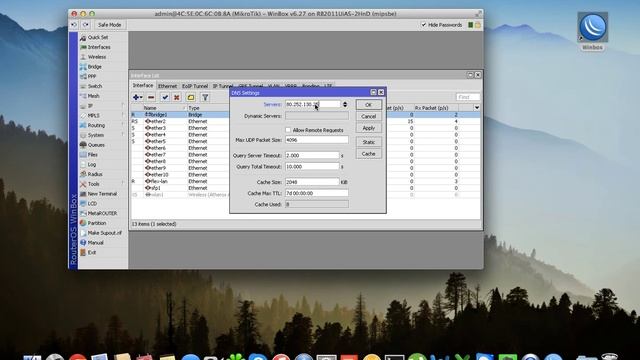This screenshot has height=360, width=640.
Task: Open a New Terminal
Action: [x=102, y=194]
